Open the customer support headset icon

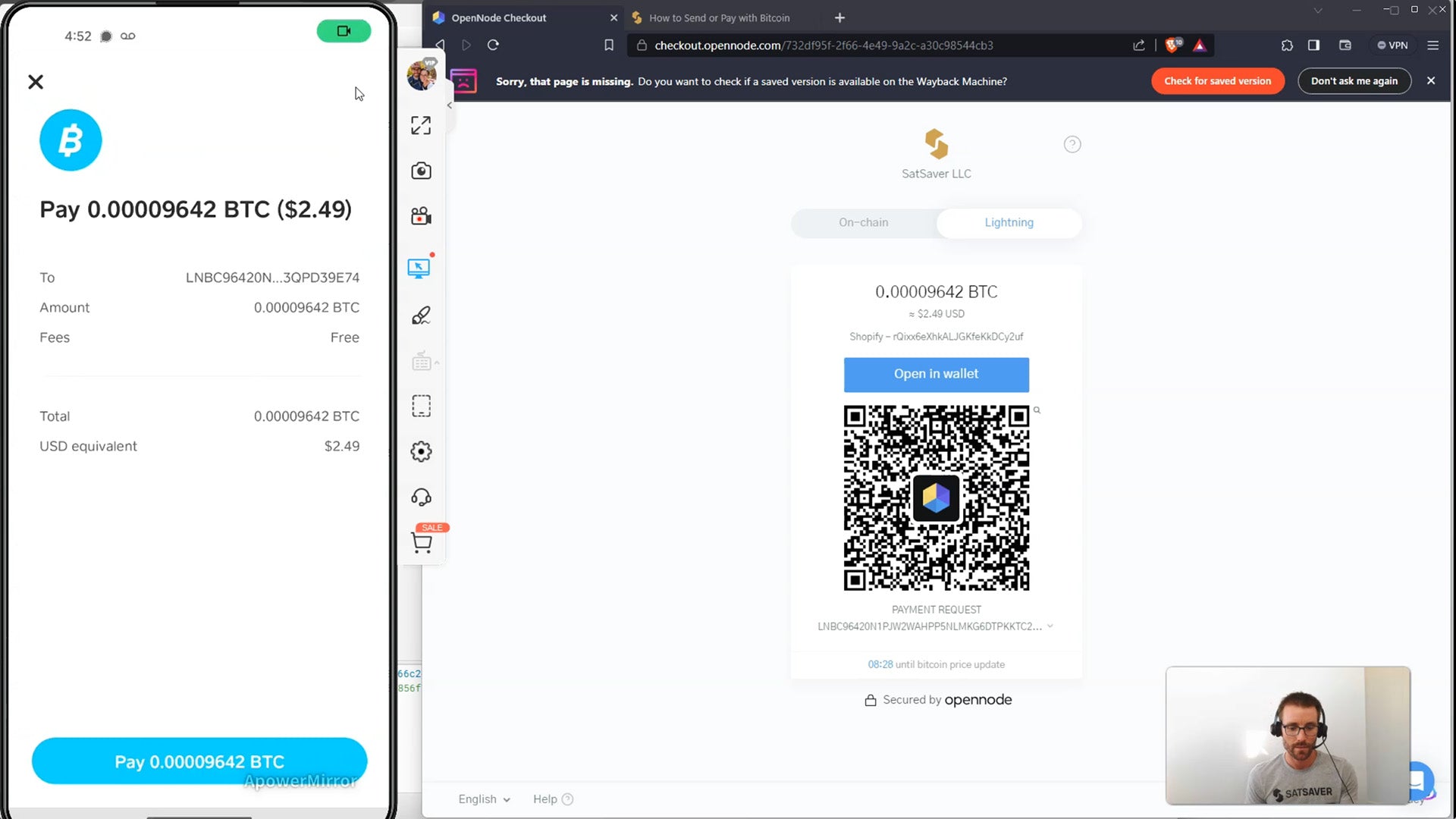(421, 497)
